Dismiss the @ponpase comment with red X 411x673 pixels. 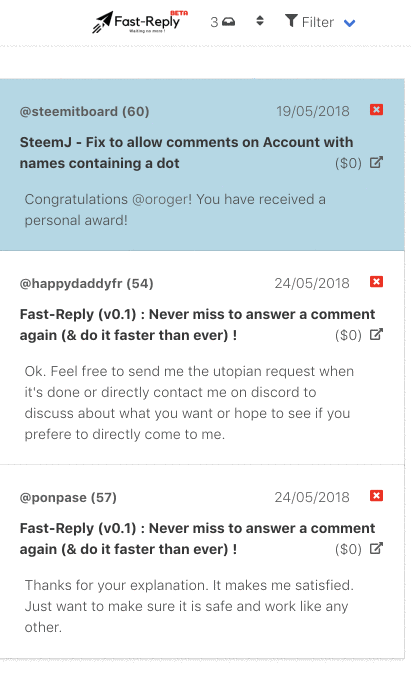pos(376,496)
